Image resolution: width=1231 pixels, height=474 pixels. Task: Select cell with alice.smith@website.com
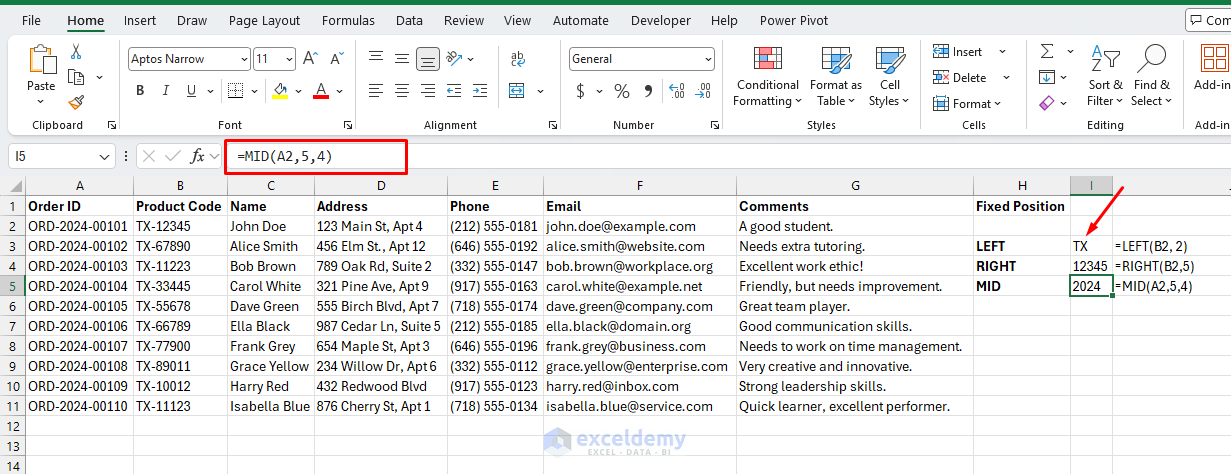640,246
